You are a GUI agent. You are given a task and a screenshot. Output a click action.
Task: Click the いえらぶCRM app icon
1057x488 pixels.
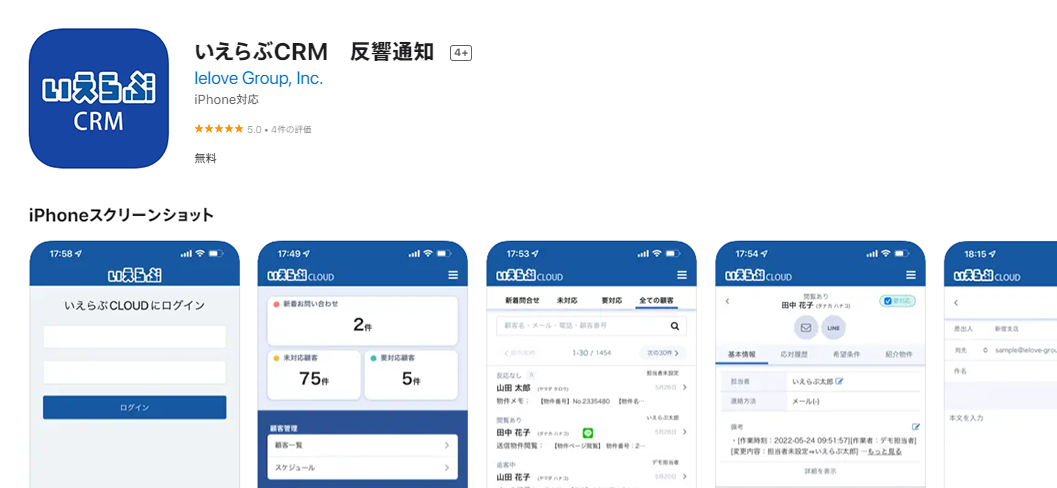[x=98, y=98]
